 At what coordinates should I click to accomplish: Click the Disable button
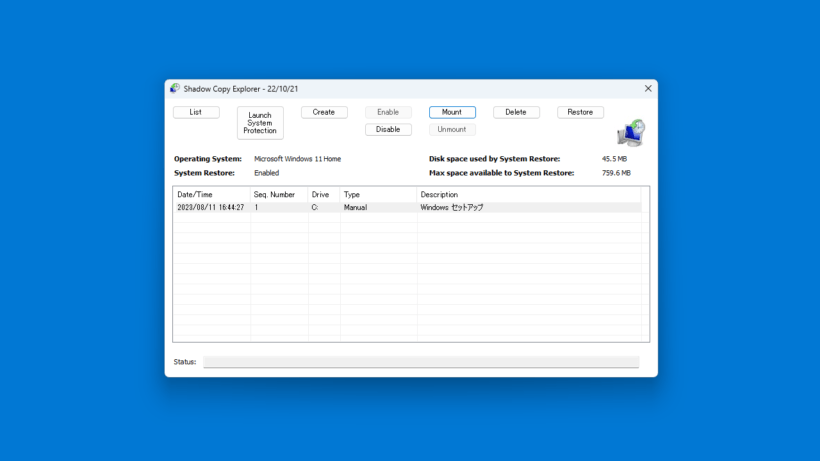pyautogui.click(x=388, y=130)
